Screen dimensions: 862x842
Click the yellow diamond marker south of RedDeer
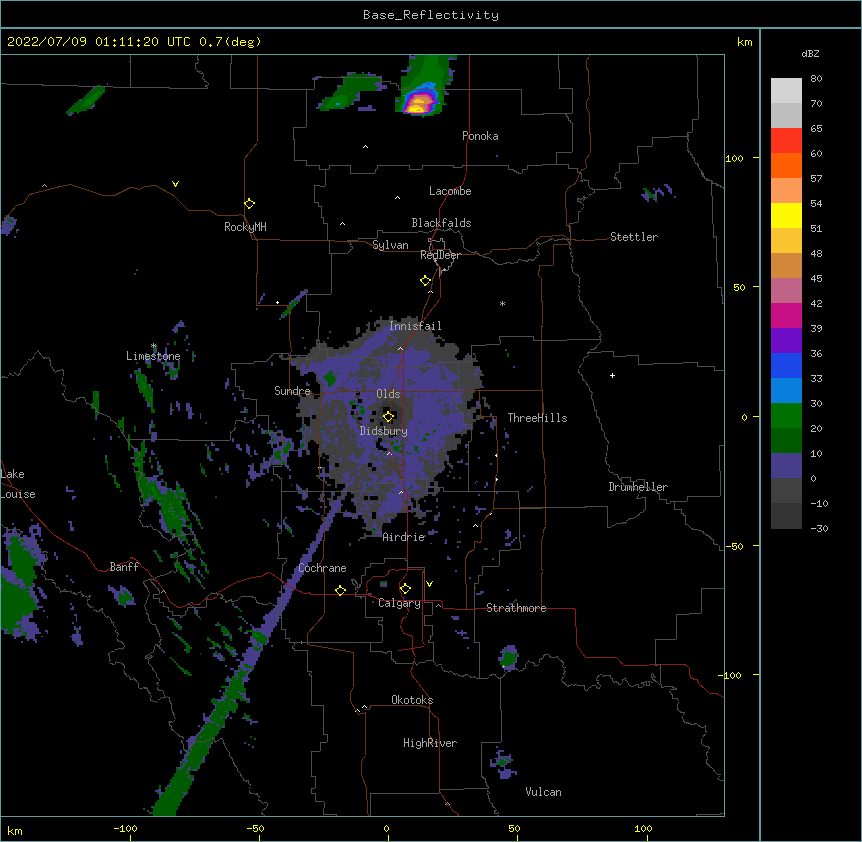pyautogui.click(x=425, y=281)
